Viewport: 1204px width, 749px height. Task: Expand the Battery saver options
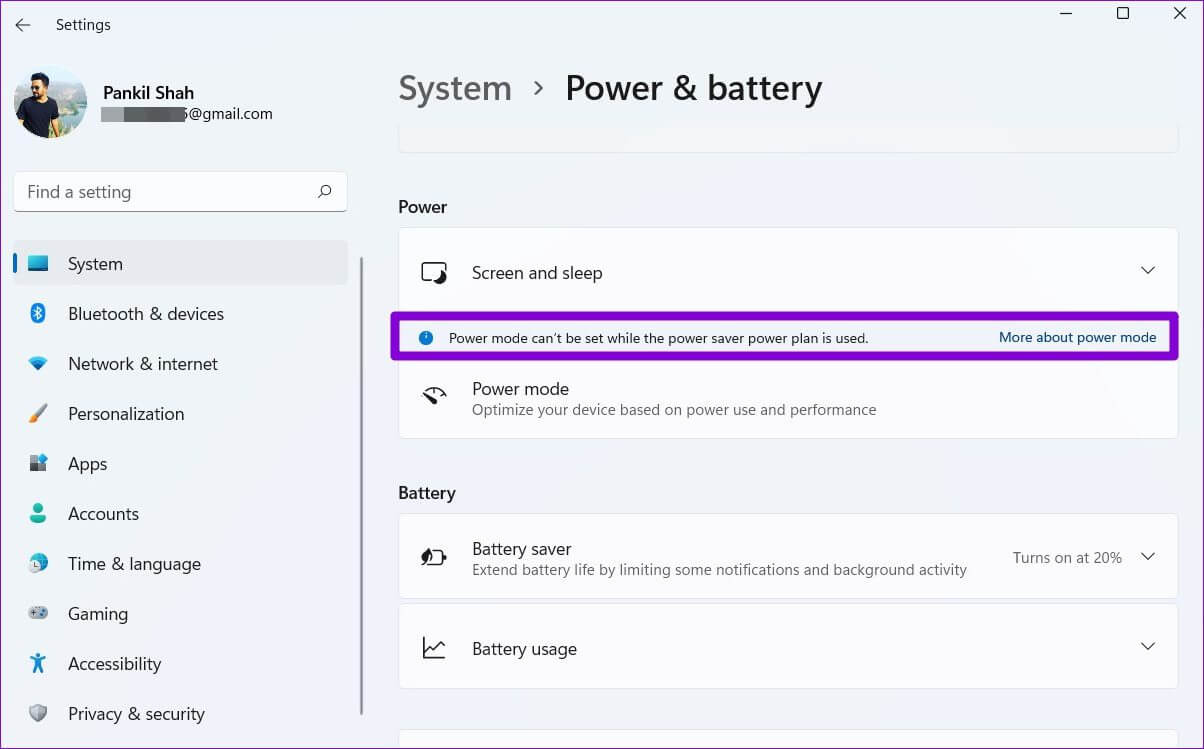(1148, 557)
